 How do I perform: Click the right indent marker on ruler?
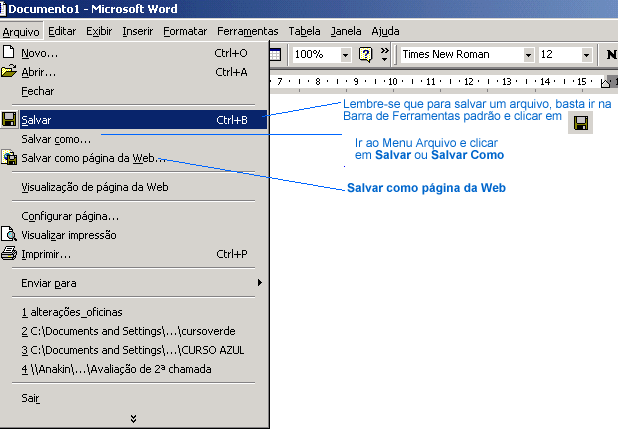[605, 83]
